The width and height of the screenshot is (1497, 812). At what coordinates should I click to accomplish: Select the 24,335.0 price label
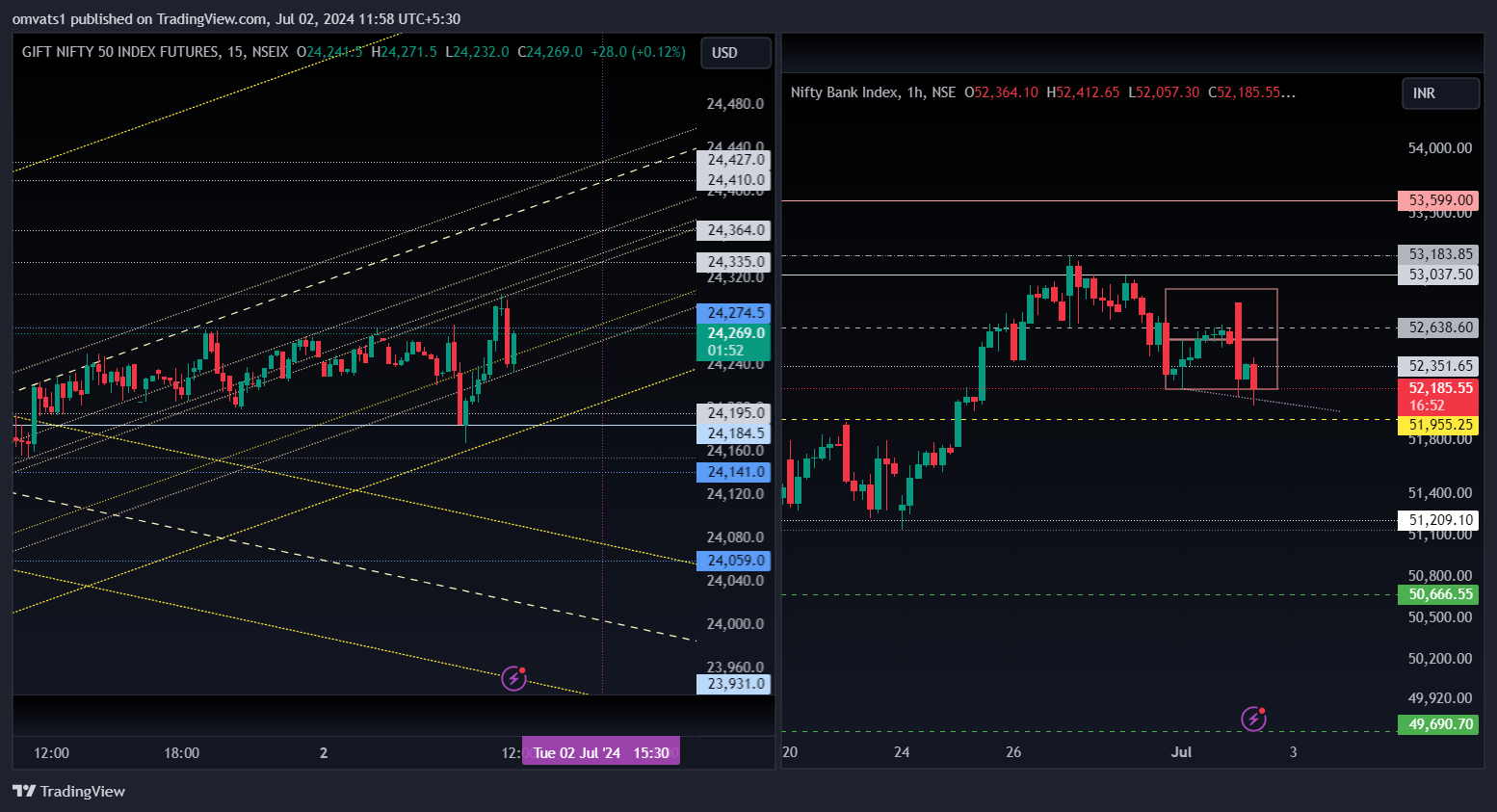[x=733, y=262]
